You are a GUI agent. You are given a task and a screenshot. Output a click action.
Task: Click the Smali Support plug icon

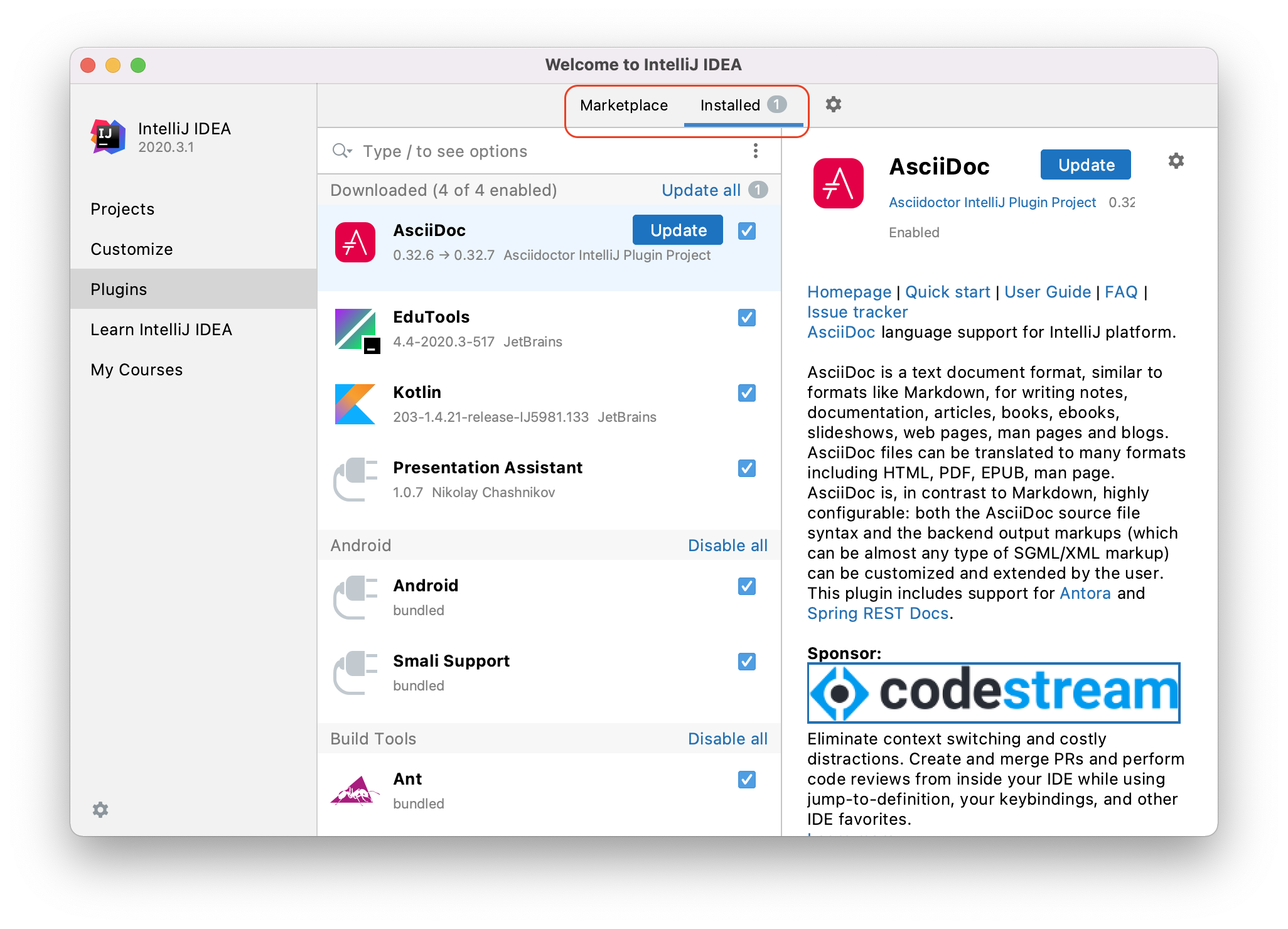pos(355,673)
